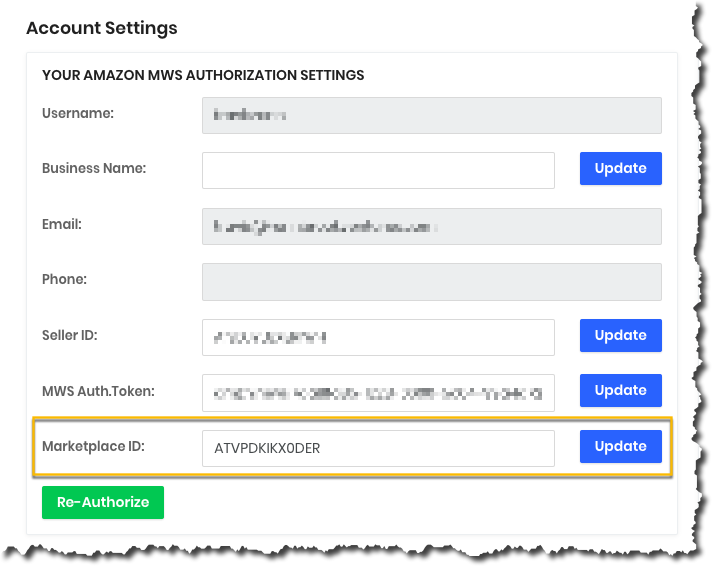The height and width of the screenshot is (566, 713).
Task: Click the Business Name label
Action: (x=94, y=168)
